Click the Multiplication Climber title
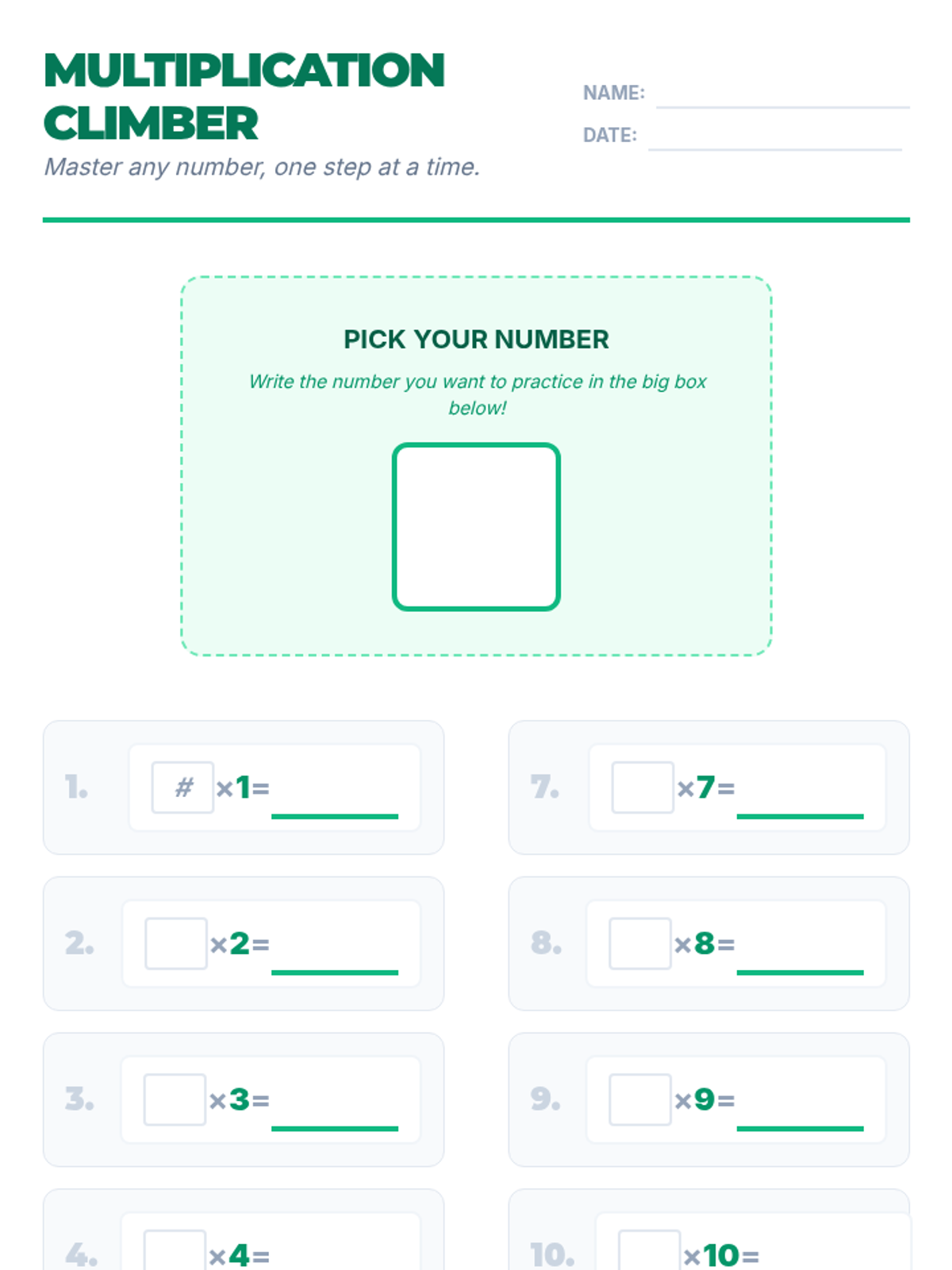952x1270 pixels. (x=244, y=96)
